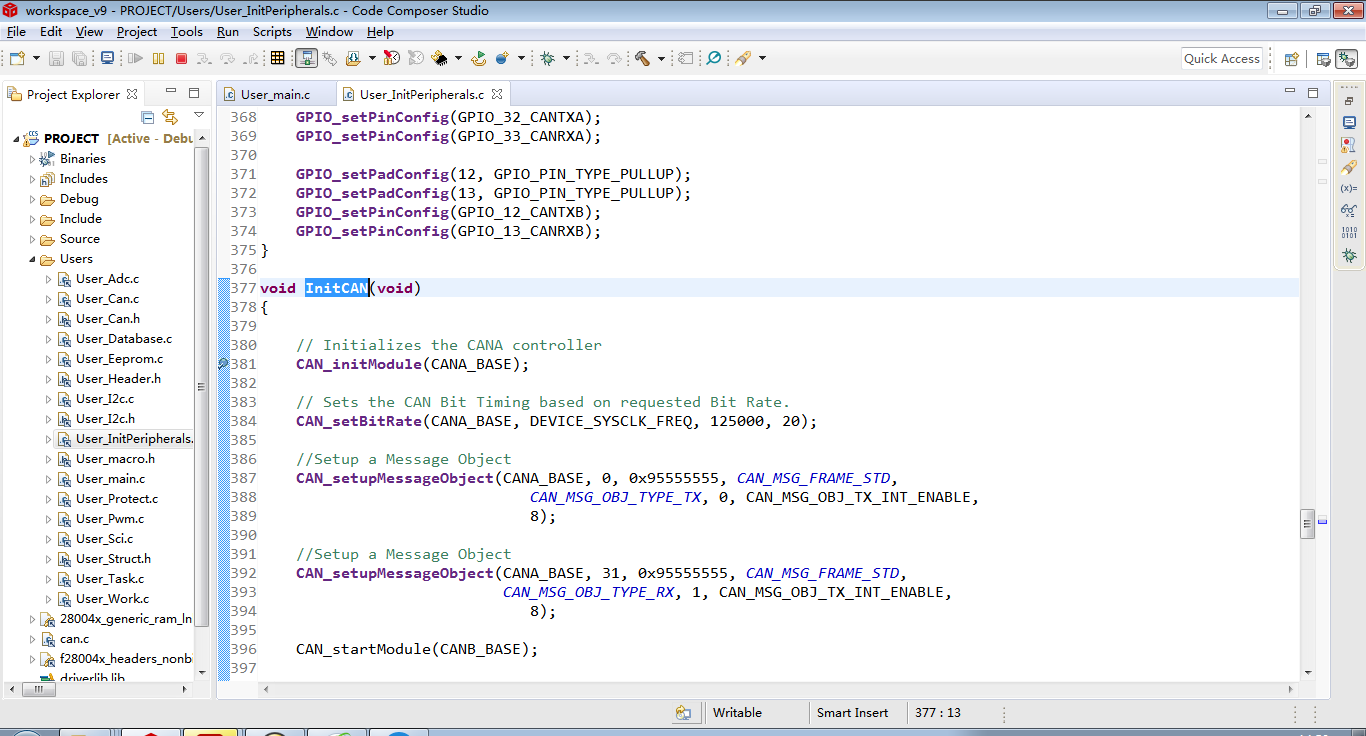Click the Quick Access search field
The height and width of the screenshot is (736, 1366).
(1222, 59)
